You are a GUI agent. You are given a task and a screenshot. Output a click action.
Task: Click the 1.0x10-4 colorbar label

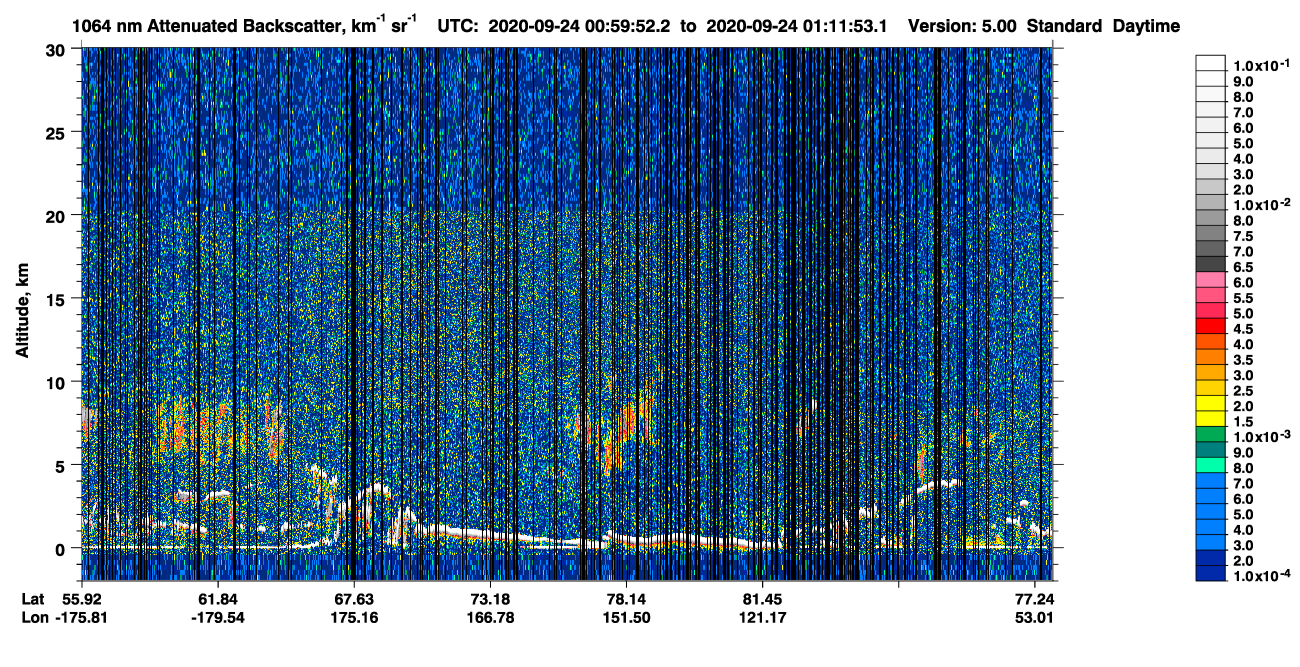point(1263,576)
